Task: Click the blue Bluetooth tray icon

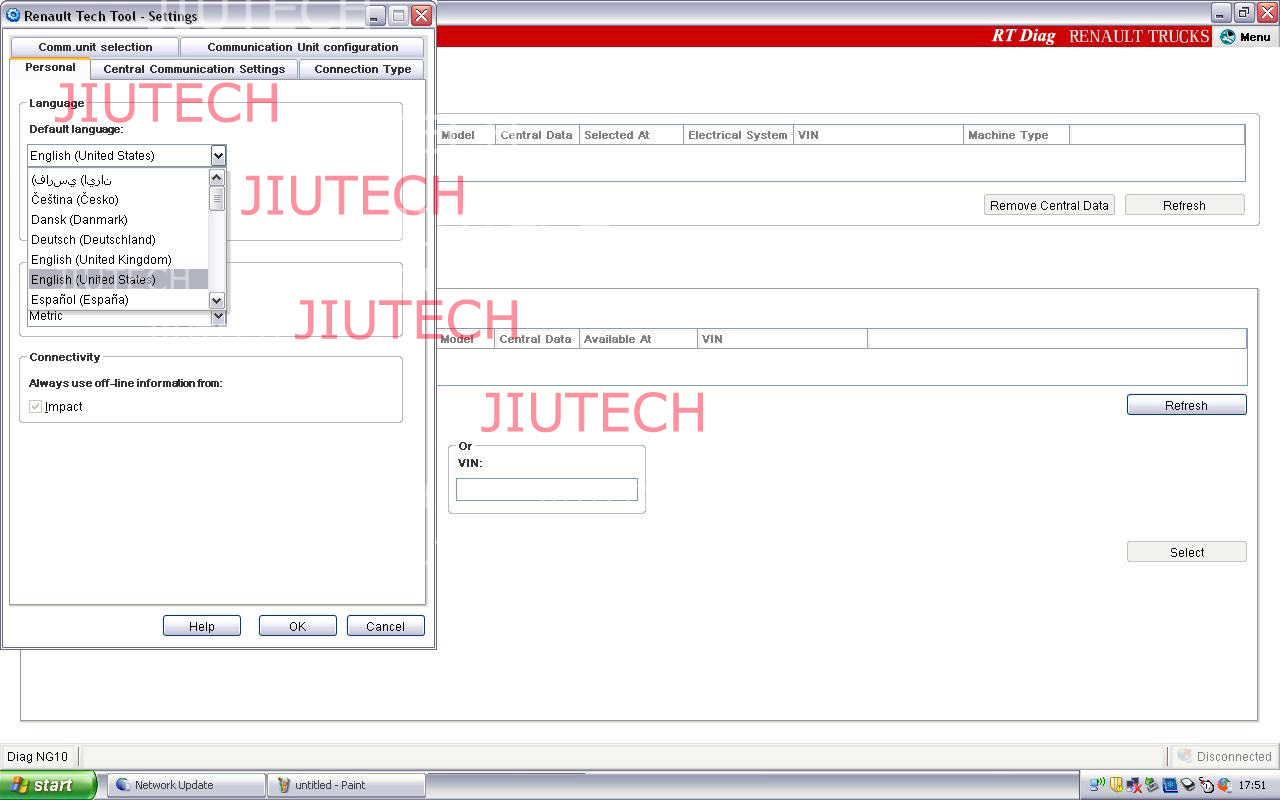Action: [x=1170, y=785]
